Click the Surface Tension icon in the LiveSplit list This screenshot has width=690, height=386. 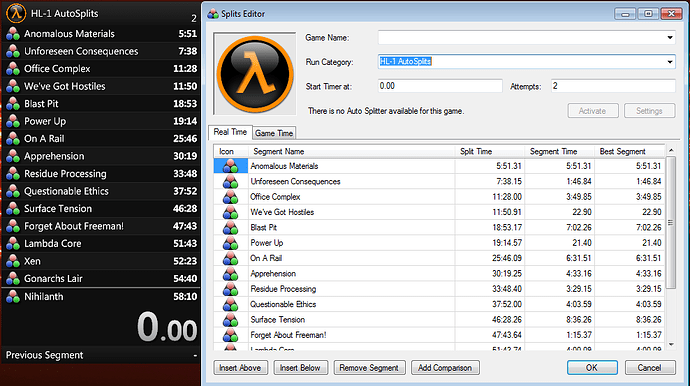pos(13,209)
